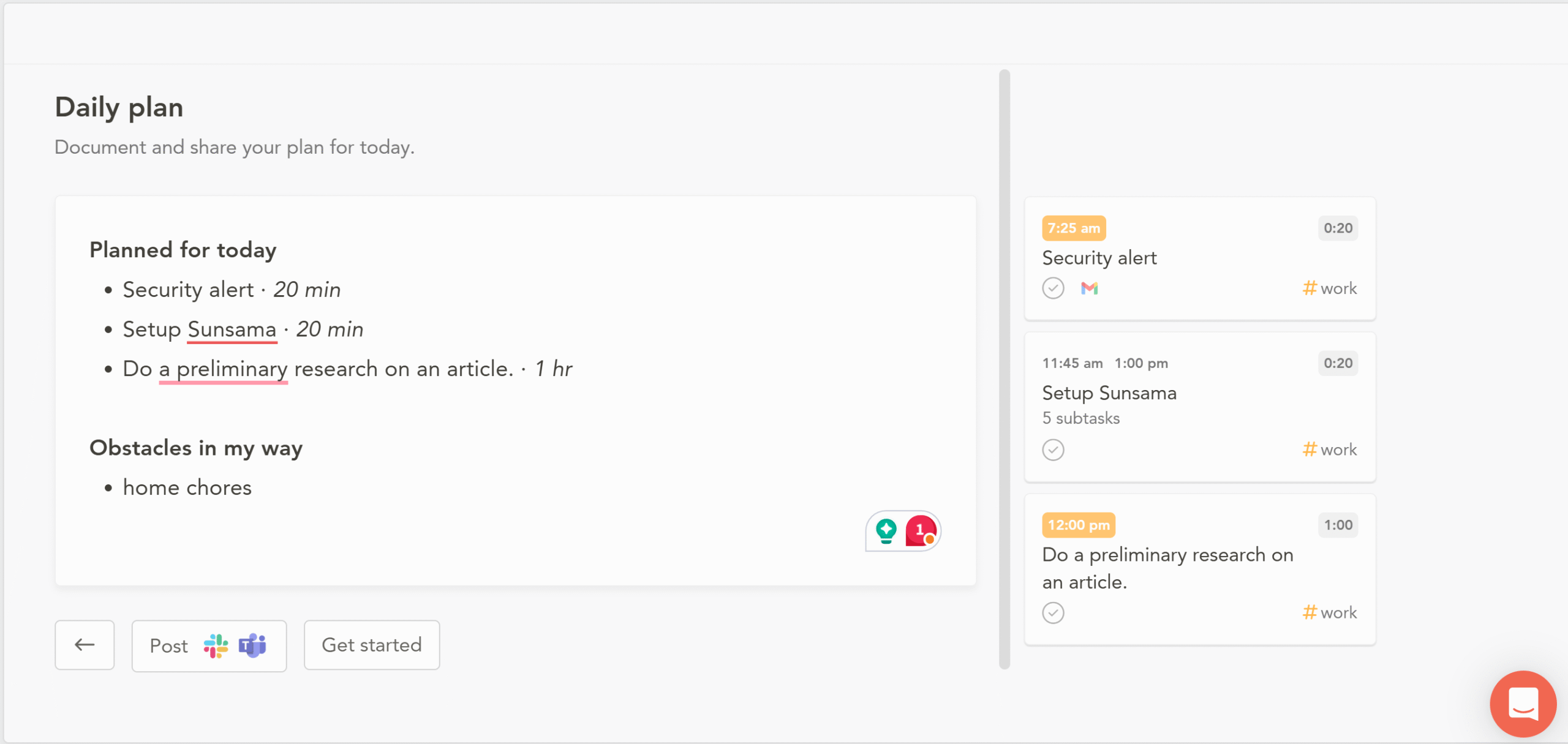Check off preliminary research task
The height and width of the screenshot is (744, 1568).
[1053, 613]
